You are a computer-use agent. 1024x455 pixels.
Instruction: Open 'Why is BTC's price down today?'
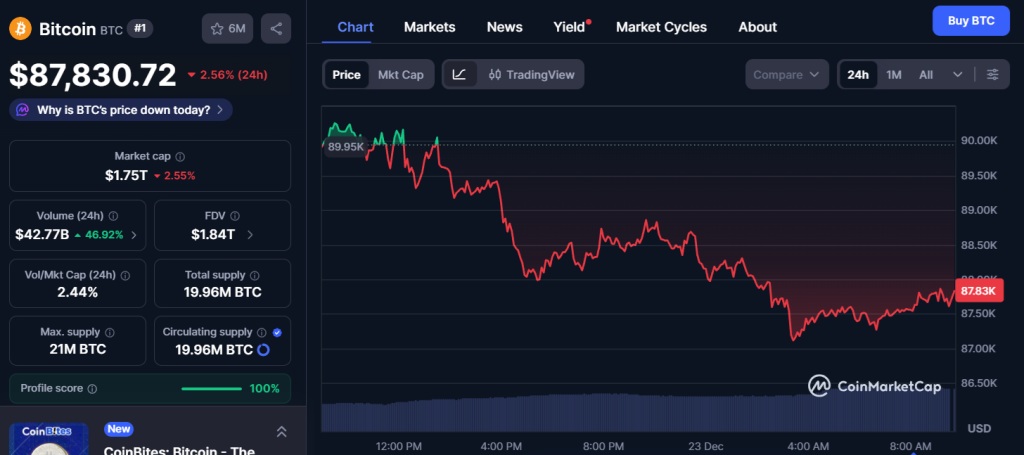pos(121,110)
